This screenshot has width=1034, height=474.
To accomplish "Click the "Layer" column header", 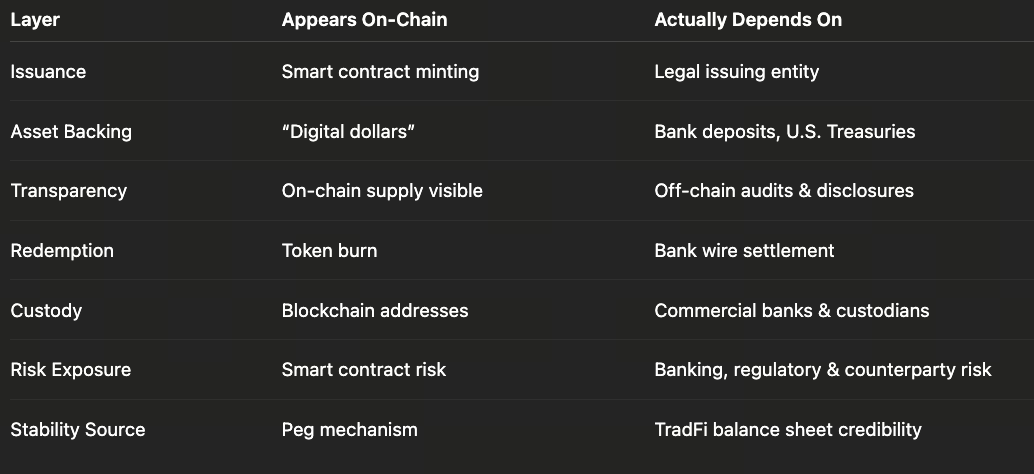I will pyautogui.click(x=34, y=20).
